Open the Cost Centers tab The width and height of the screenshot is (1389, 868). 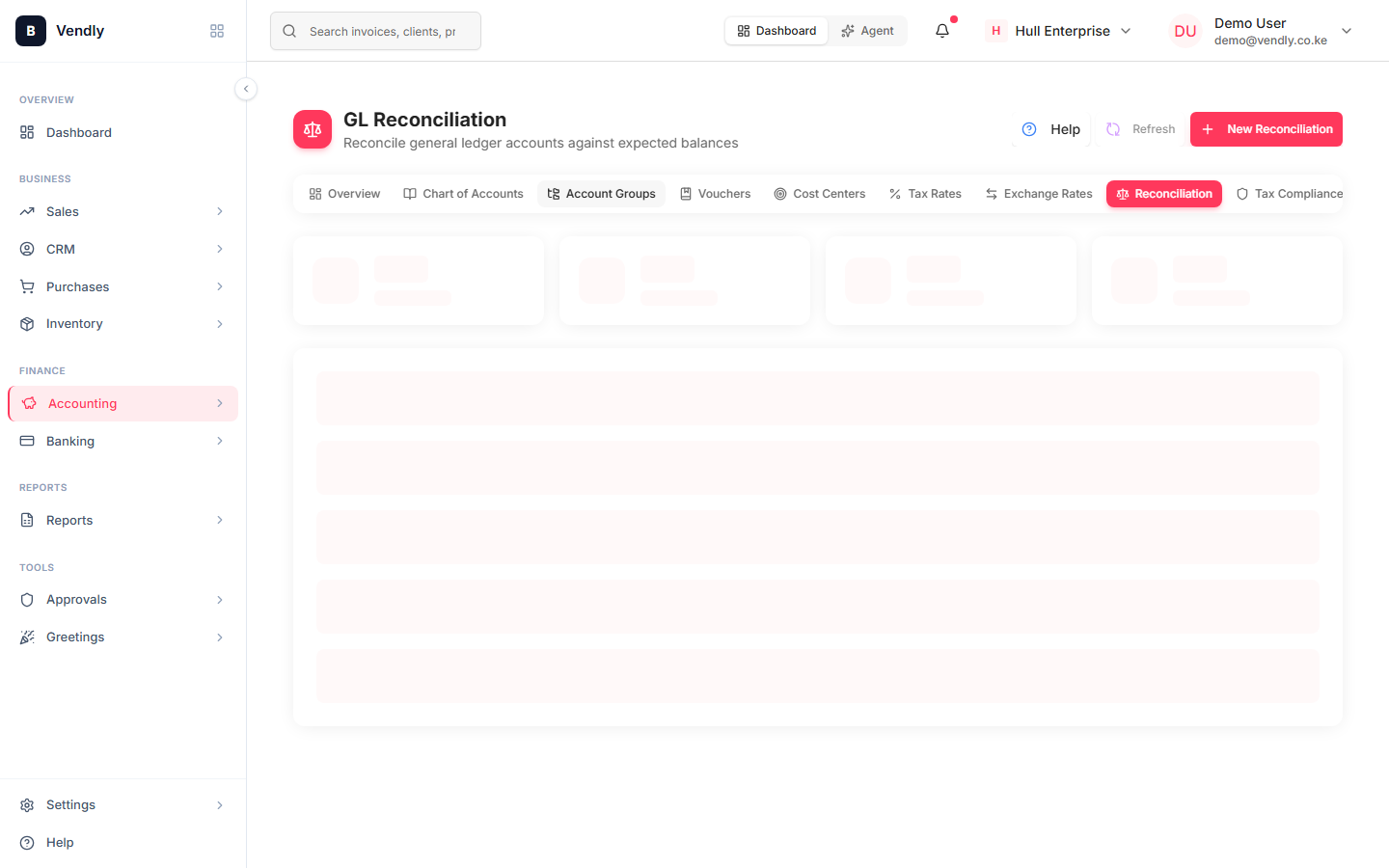[820, 194]
